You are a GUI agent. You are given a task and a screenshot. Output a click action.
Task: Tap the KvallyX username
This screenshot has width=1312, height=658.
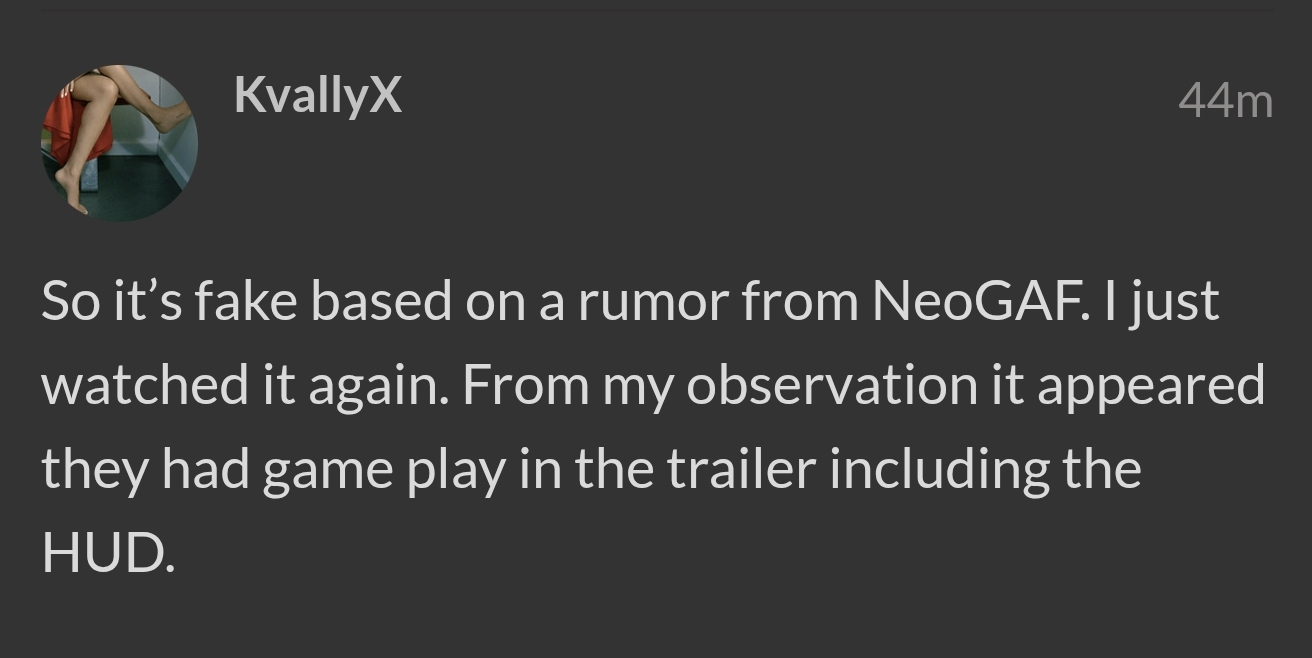(318, 95)
